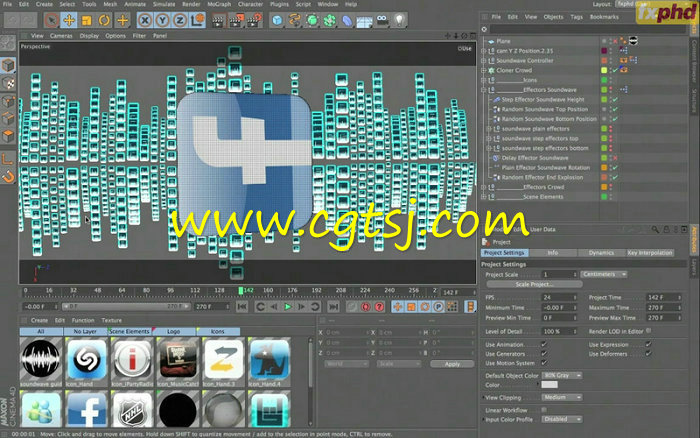Collapse the Effectors Soundwave group
This screenshot has height=438, width=700.
click(483, 90)
